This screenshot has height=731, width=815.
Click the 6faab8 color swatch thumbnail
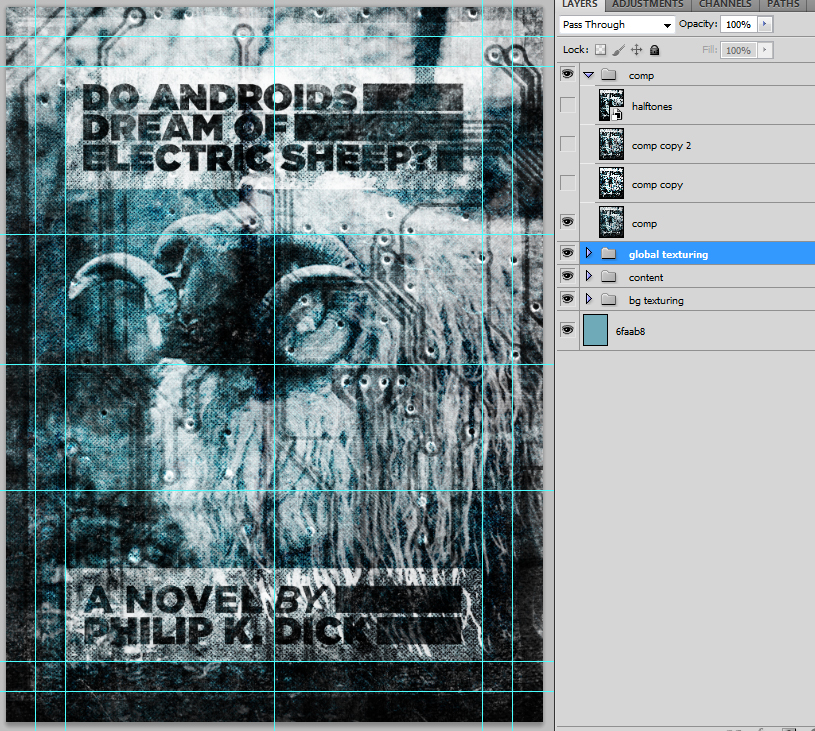tap(596, 330)
